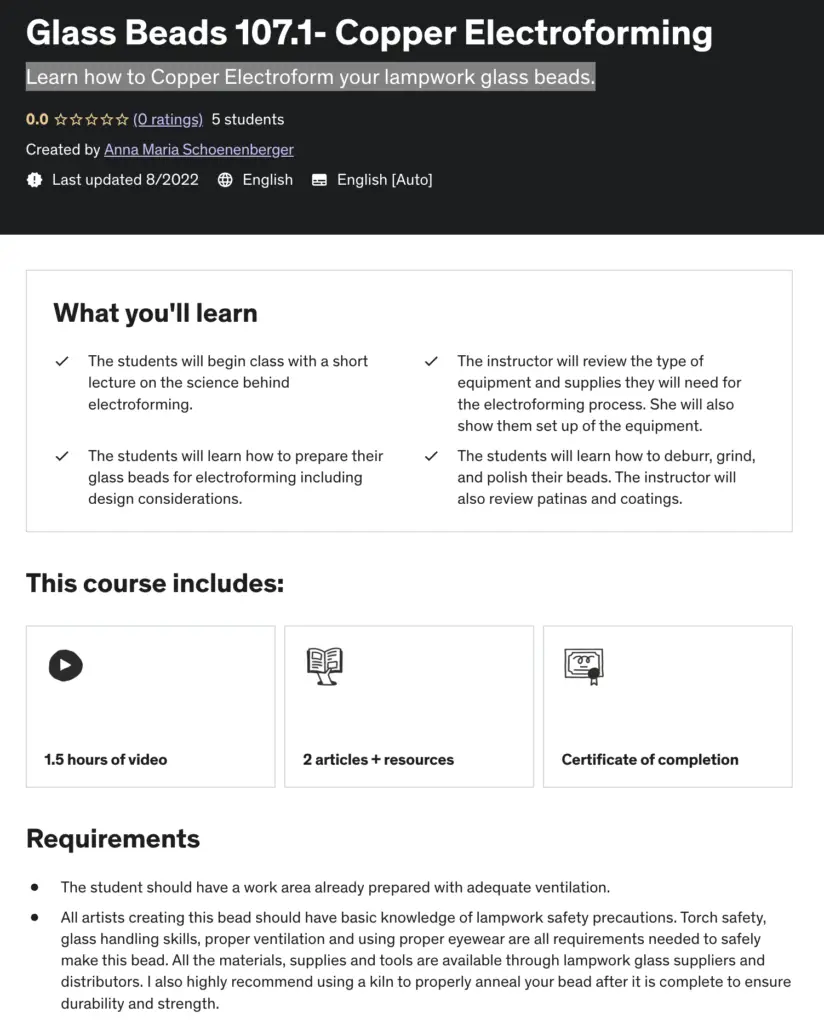Click the Requirements heading
Screen dimensions: 824x1024
(x=113, y=839)
